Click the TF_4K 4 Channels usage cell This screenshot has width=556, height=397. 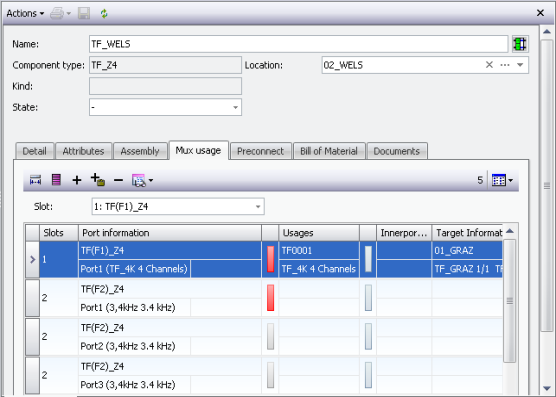[x=319, y=269]
